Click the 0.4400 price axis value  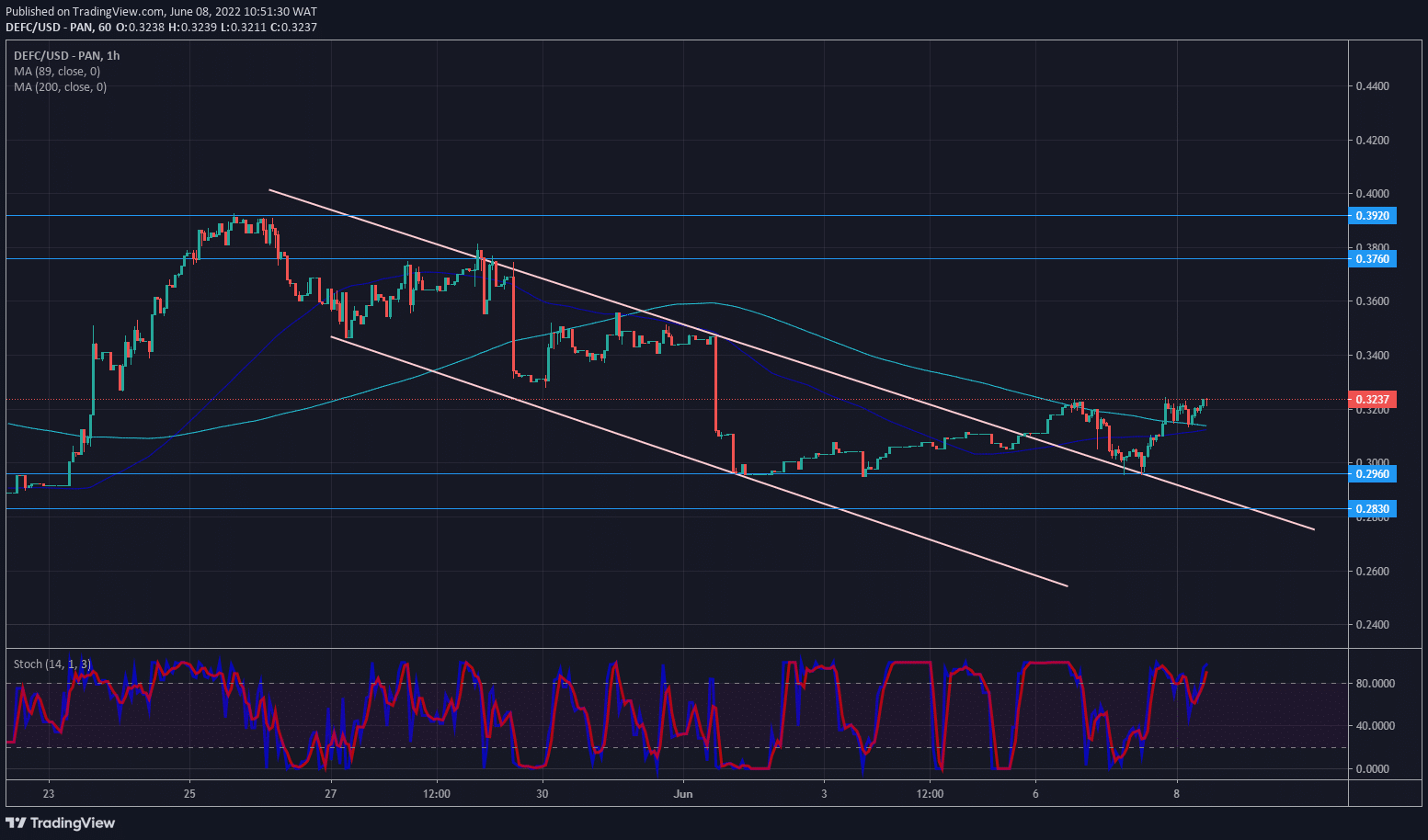[x=1373, y=86]
